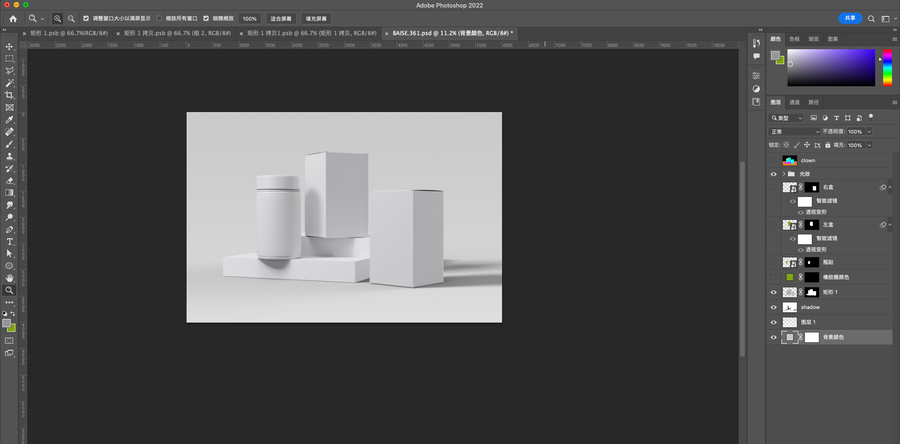Select the Eraser tool
This screenshot has height=444, width=900.
click(9, 181)
